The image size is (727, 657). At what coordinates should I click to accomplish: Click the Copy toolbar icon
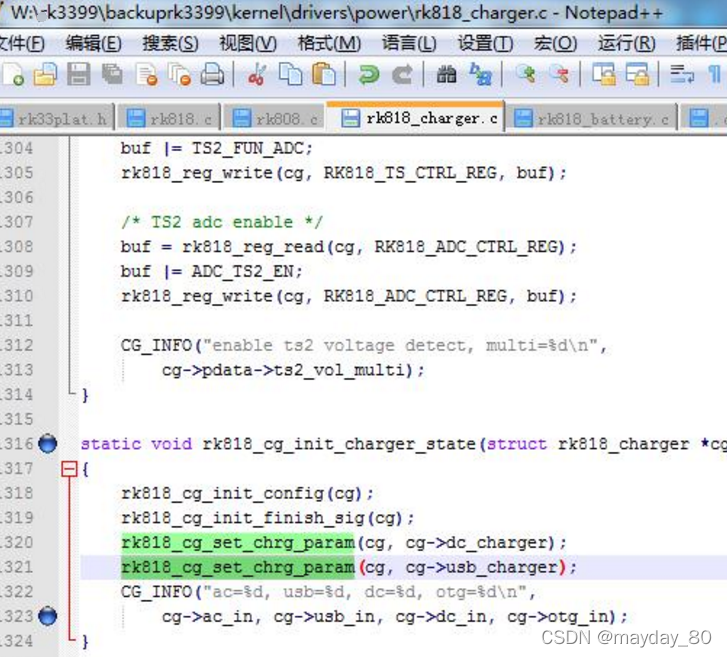click(290, 75)
